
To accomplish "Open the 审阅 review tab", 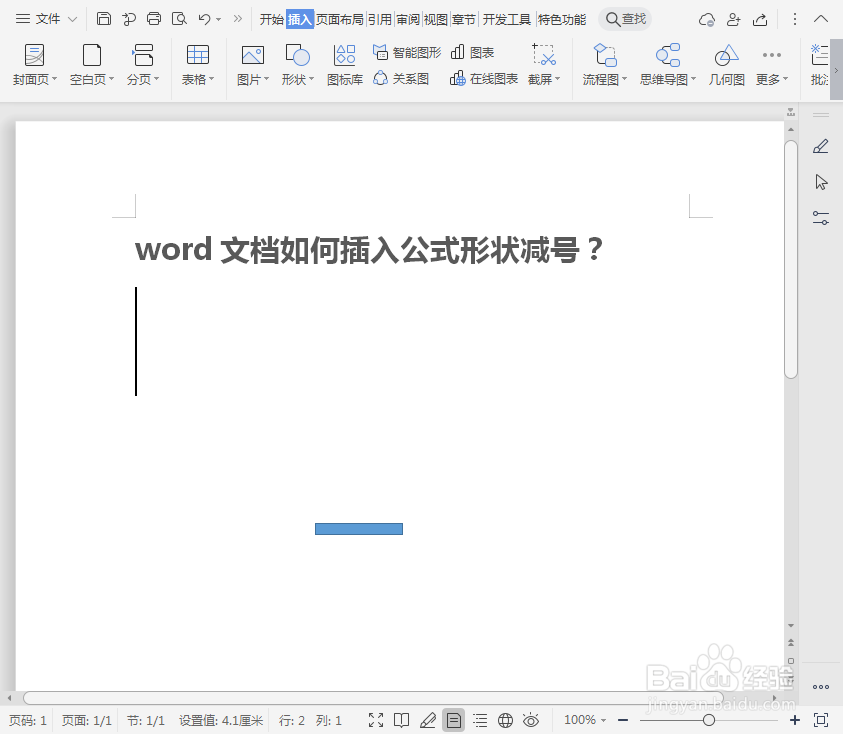I will click(x=409, y=17).
